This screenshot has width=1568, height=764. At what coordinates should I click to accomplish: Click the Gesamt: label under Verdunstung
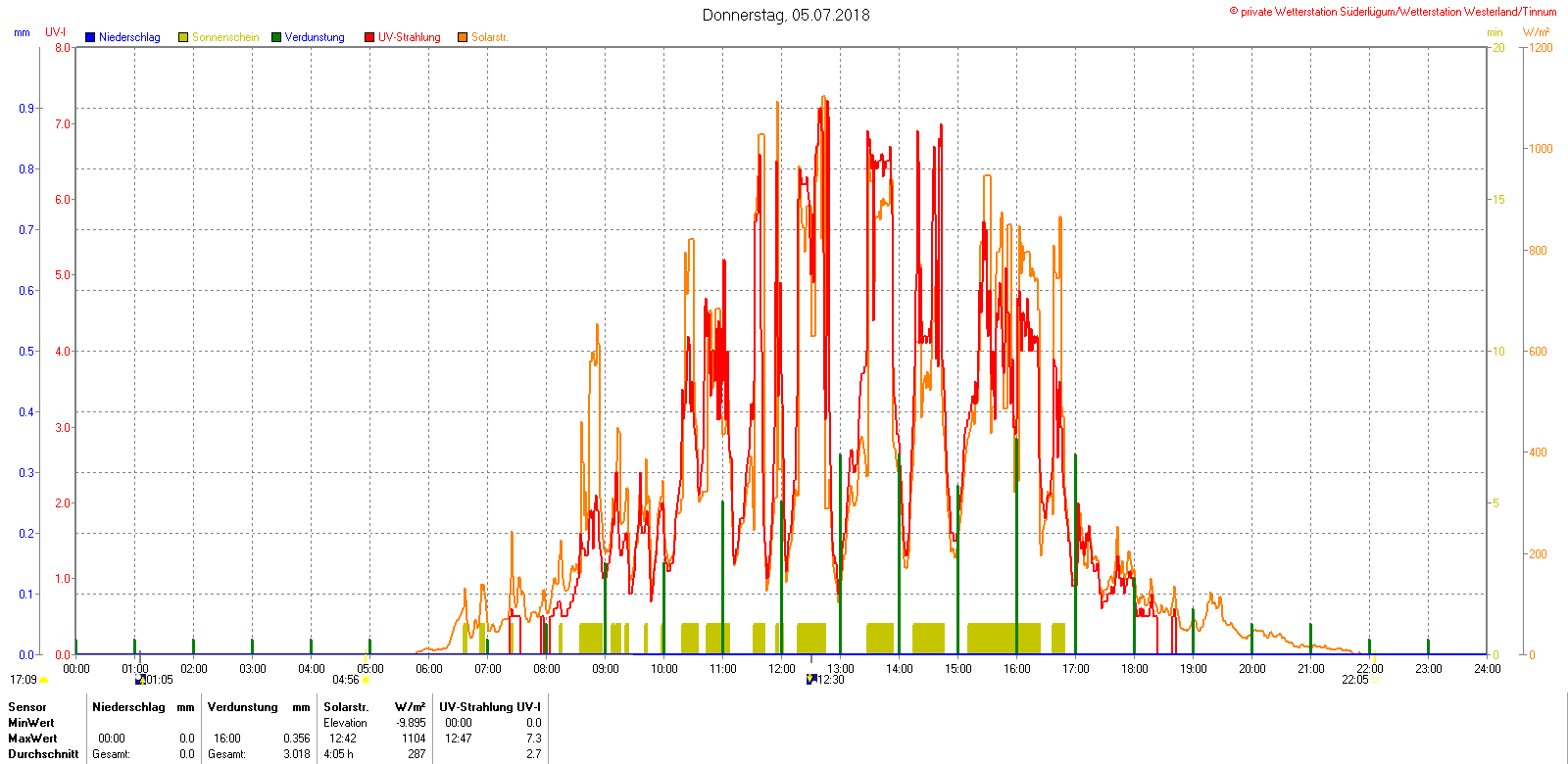click(226, 754)
